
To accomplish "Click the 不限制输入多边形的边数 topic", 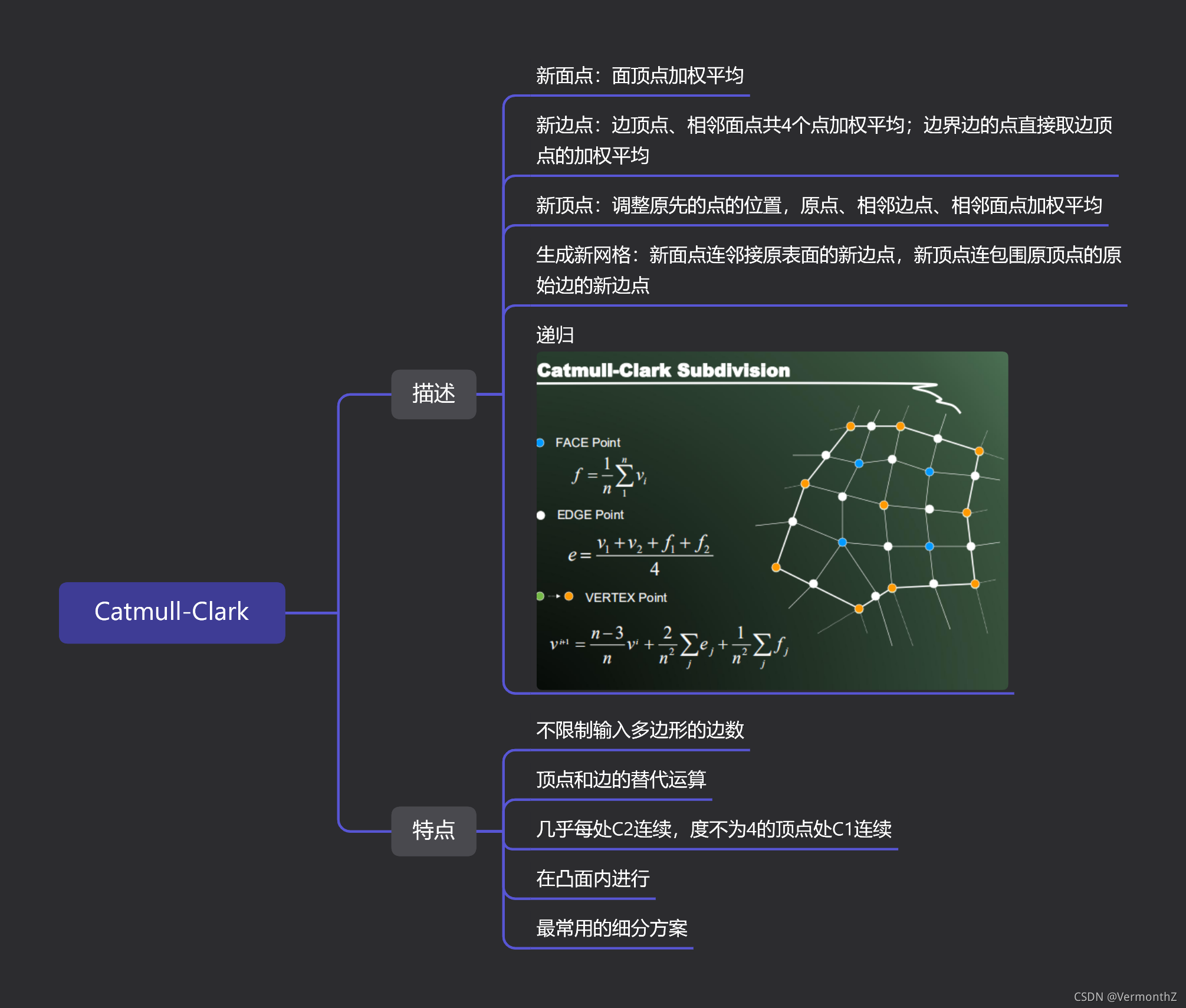I will point(640,730).
